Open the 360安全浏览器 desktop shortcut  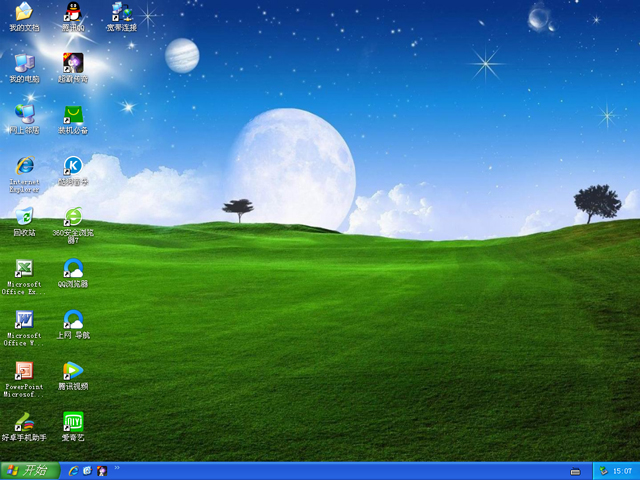pos(73,217)
